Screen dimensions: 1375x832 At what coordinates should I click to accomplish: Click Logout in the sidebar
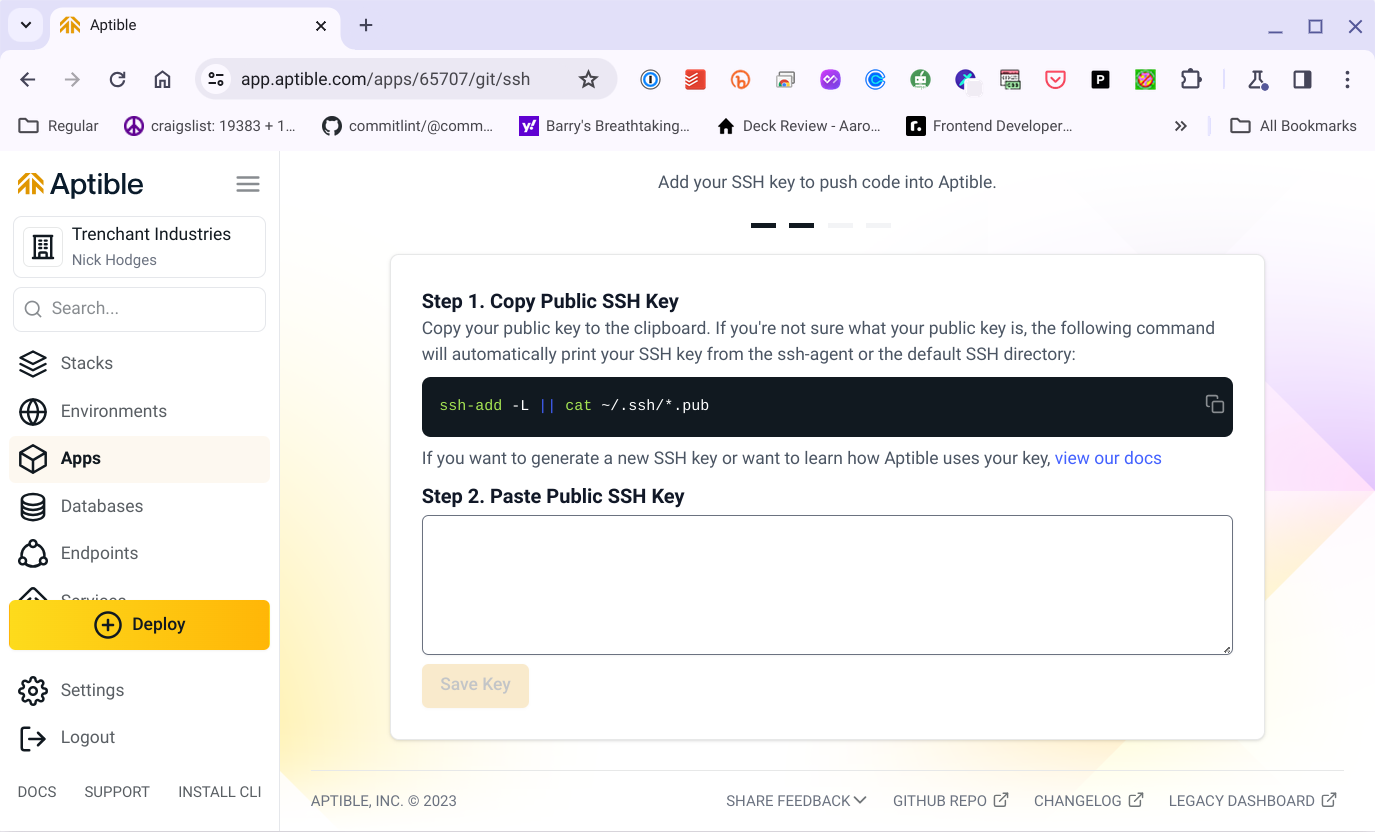(x=140, y=737)
